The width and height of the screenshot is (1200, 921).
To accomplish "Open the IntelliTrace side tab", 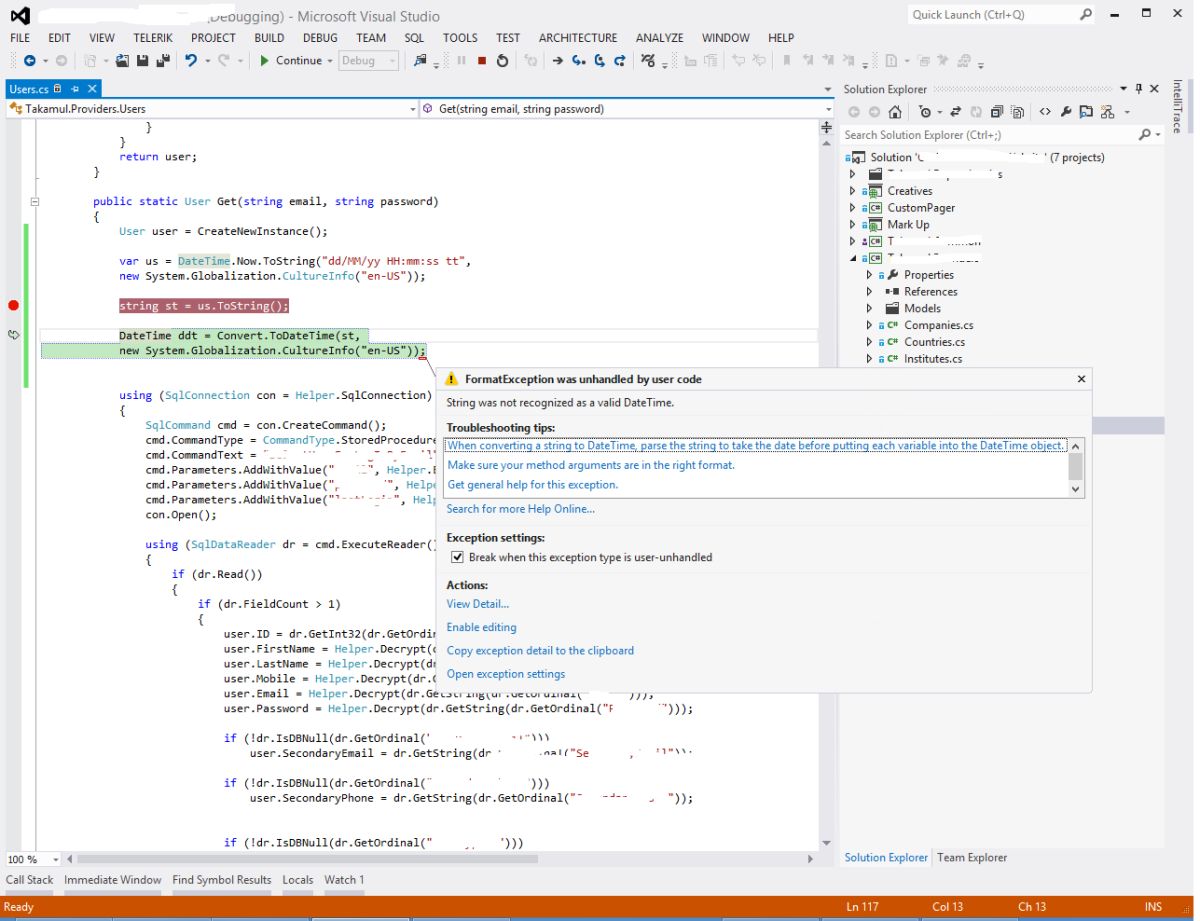I will click(1178, 106).
